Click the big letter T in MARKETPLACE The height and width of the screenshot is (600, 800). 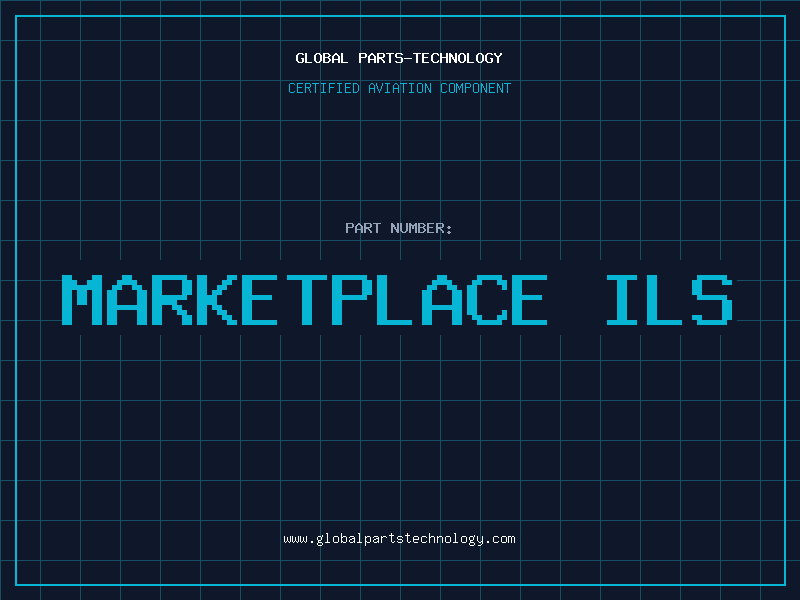click(x=304, y=300)
